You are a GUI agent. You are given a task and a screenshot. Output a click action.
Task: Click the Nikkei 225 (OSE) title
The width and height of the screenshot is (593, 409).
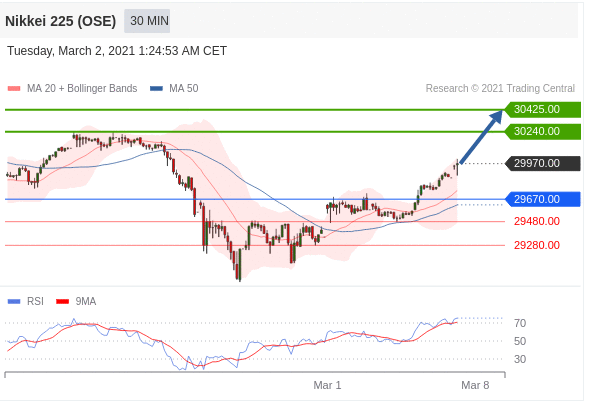pyautogui.click(x=61, y=21)
